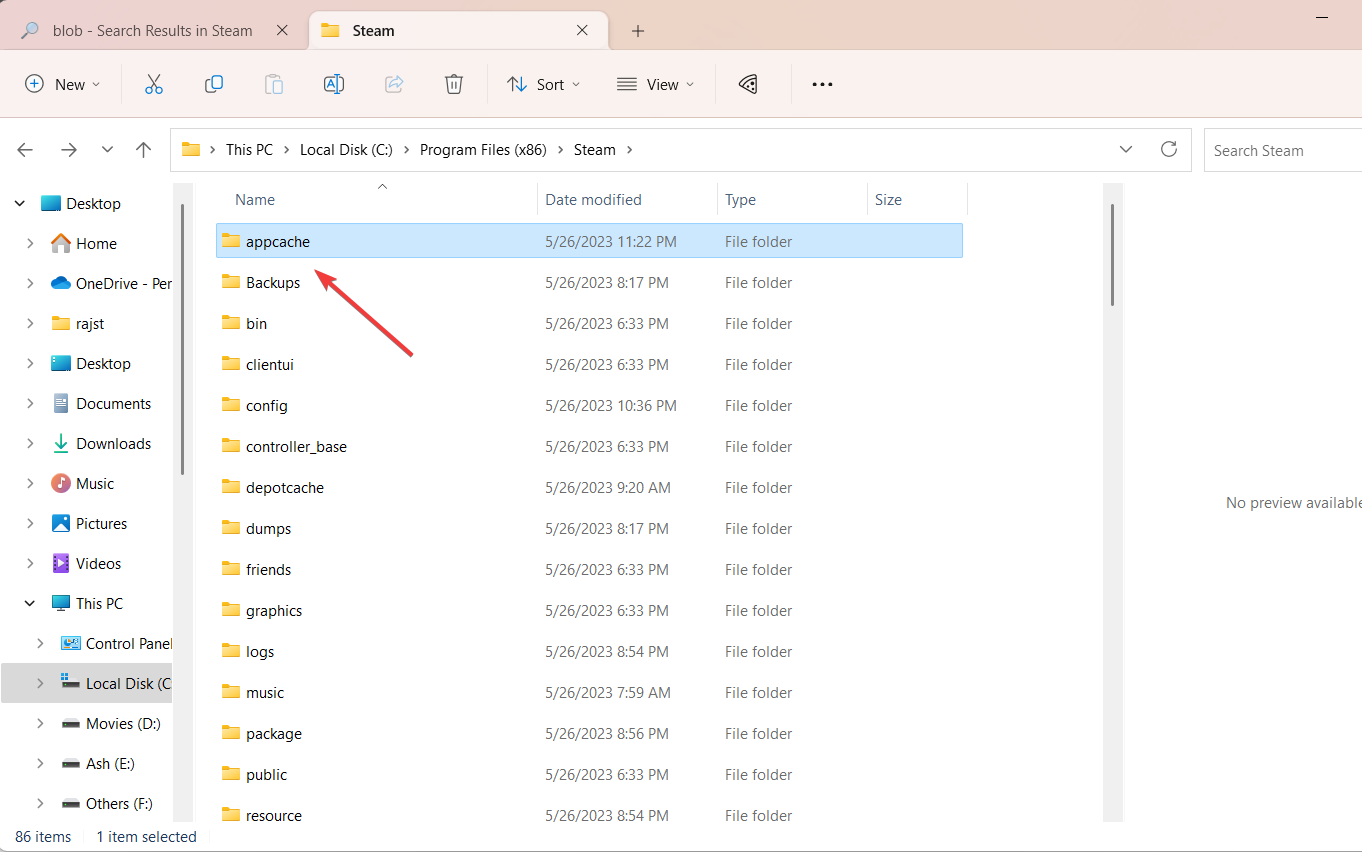Open address bar history dropdown
This screenshot has height=852, width=1362.
coord(1126,149)
